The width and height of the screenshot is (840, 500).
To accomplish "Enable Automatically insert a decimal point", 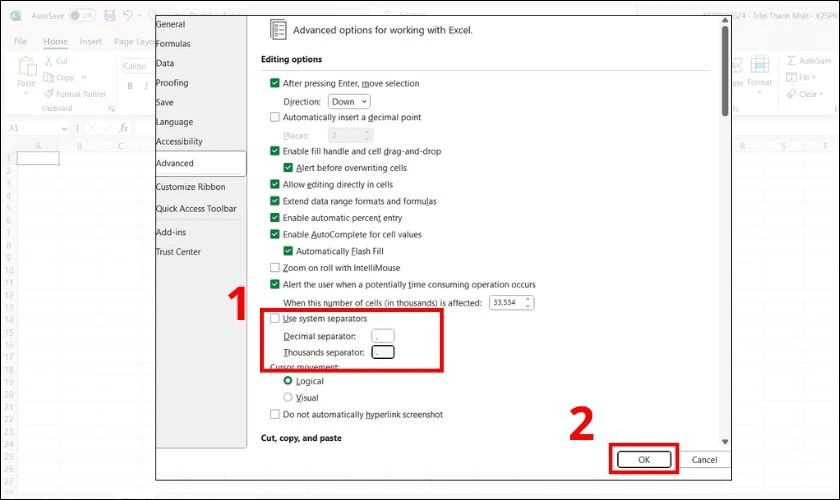I will click(275, 117).
